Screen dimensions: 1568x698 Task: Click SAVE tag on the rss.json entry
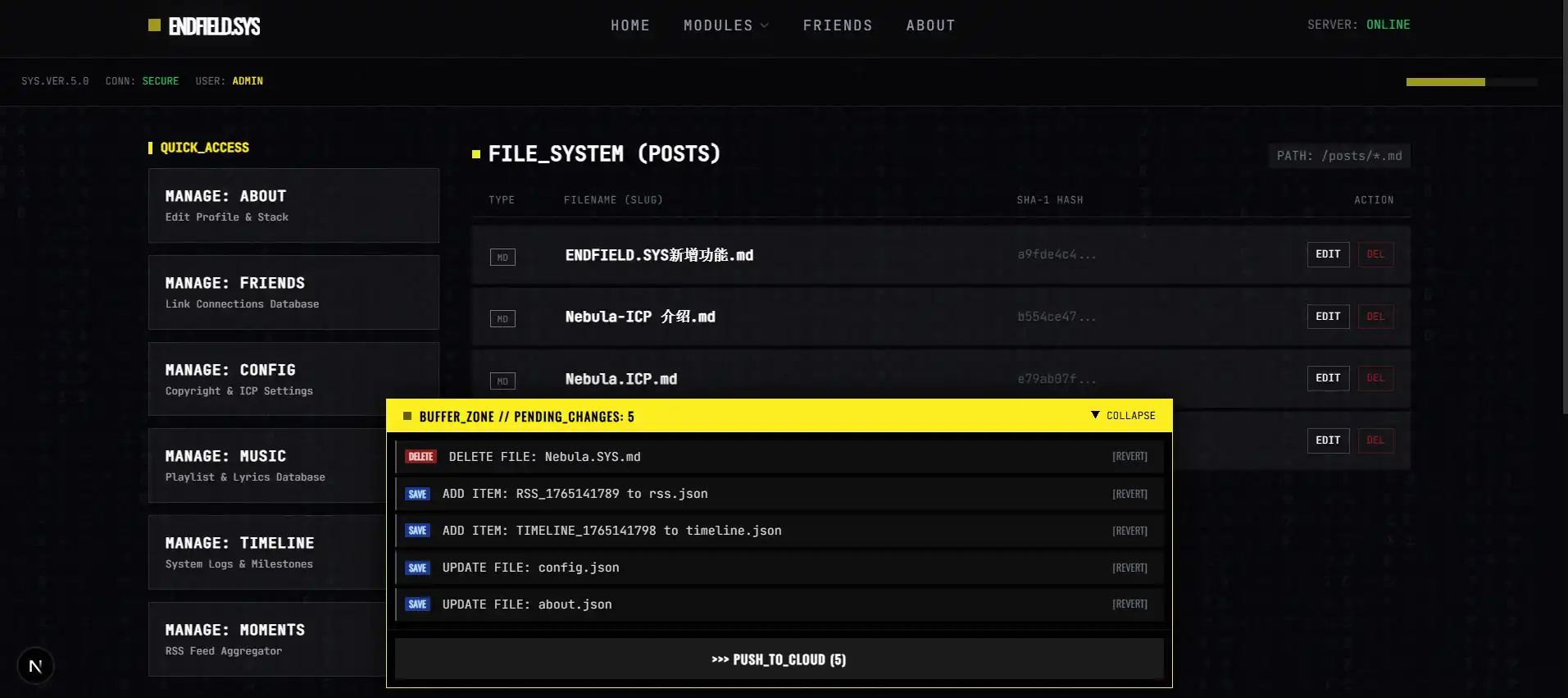tap(417, 494)
